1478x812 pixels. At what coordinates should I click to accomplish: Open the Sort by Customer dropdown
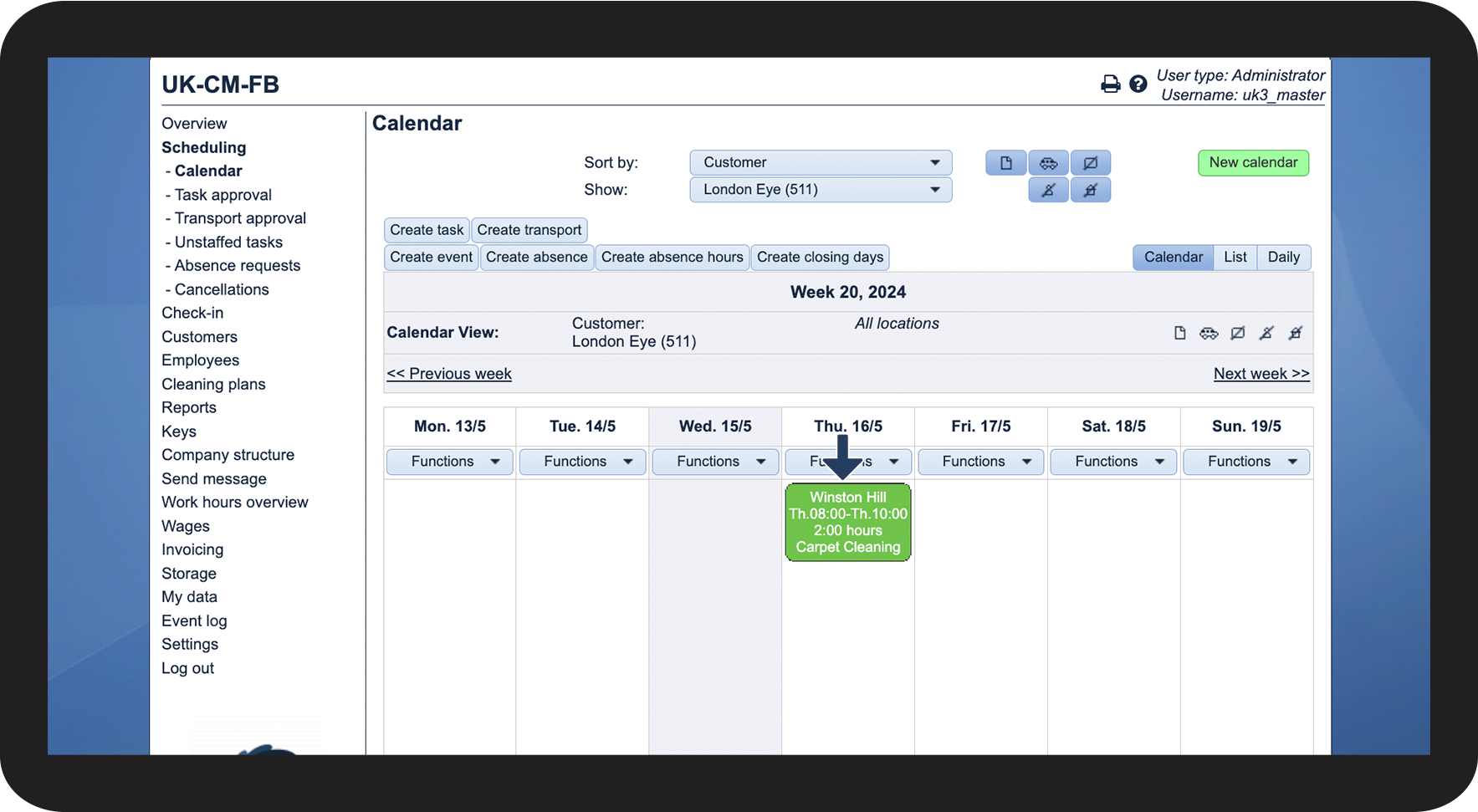pos(821,162)
